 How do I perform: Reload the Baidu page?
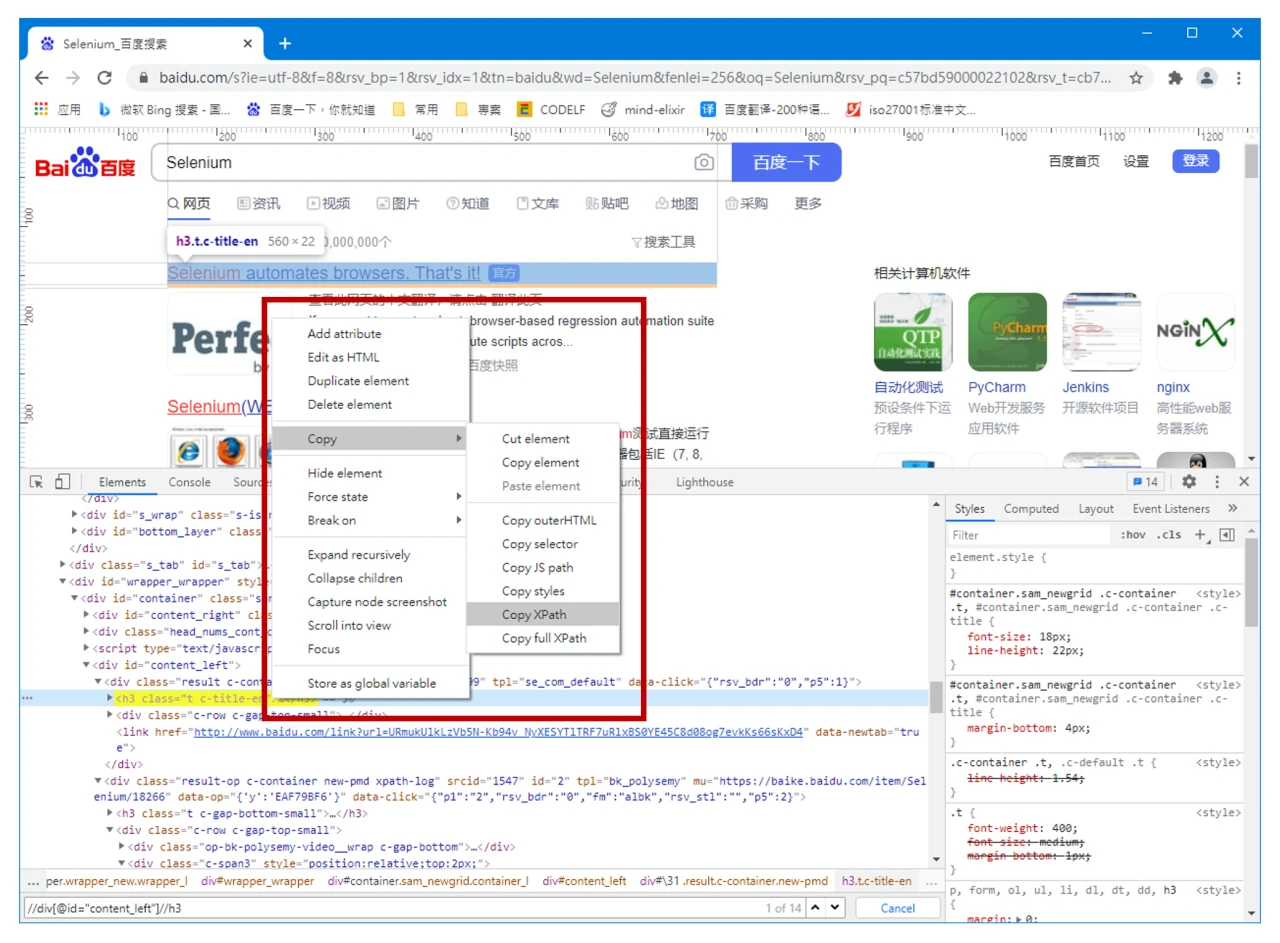pyautogui.click(x=104, y=77)
